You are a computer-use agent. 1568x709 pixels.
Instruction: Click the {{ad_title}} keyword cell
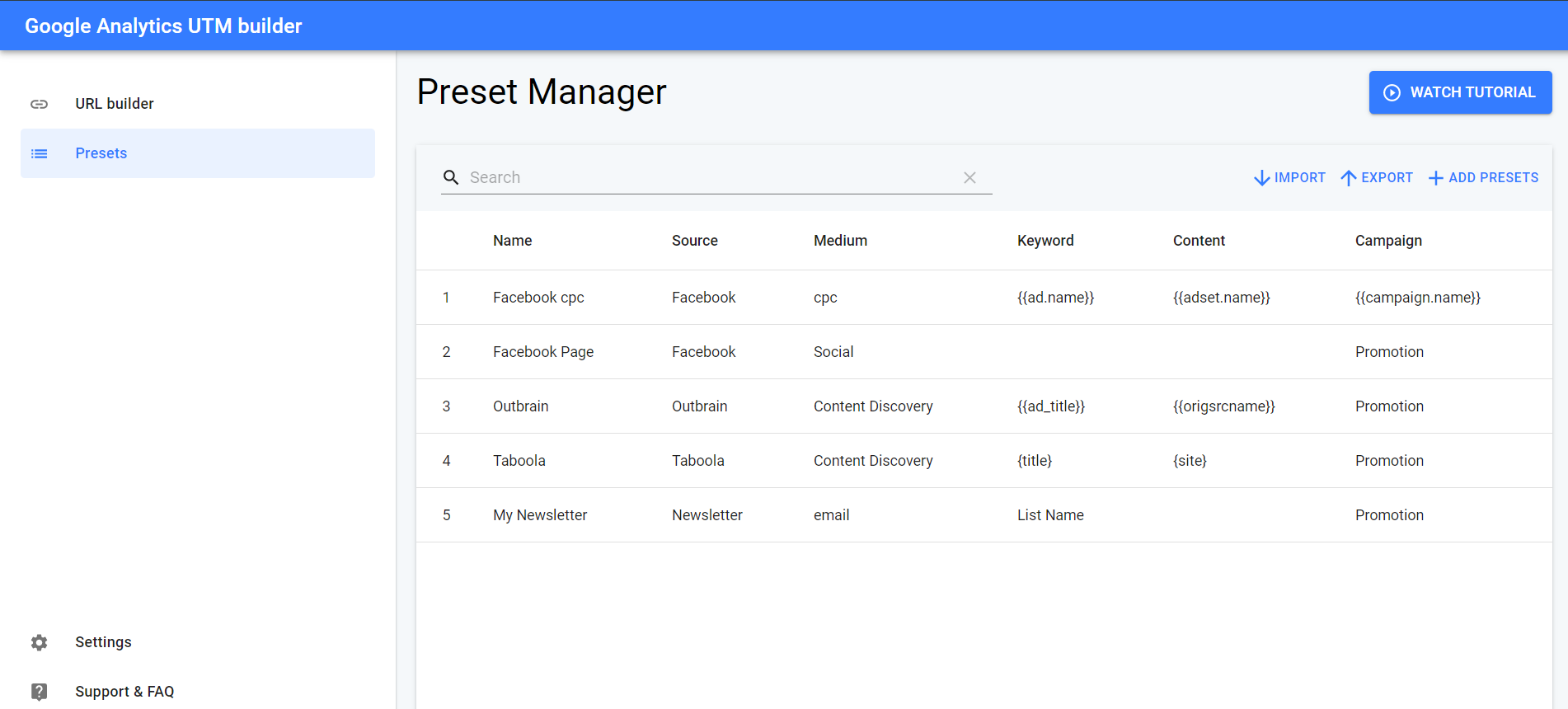pyautogui.click(x=1051, y=406)
